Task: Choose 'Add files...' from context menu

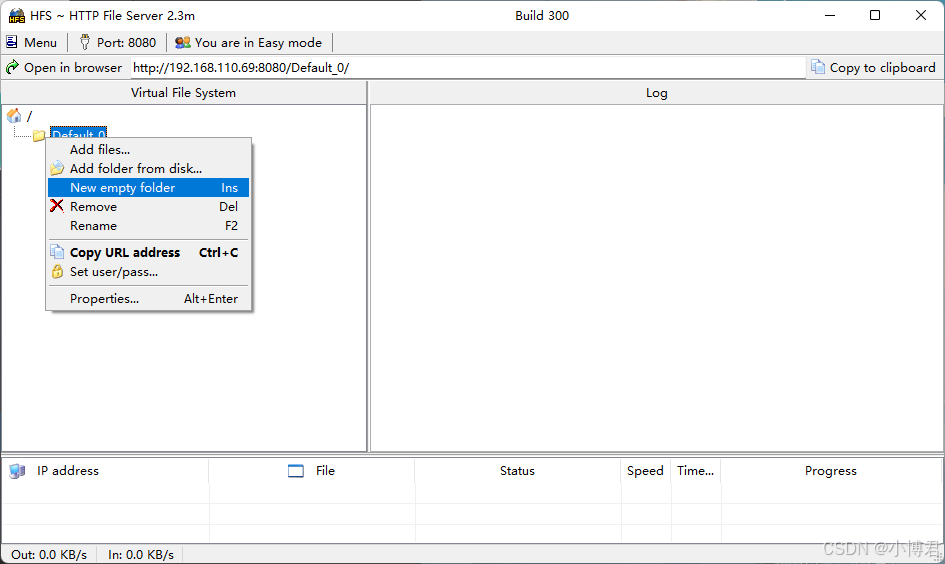Action: point(148,149)
